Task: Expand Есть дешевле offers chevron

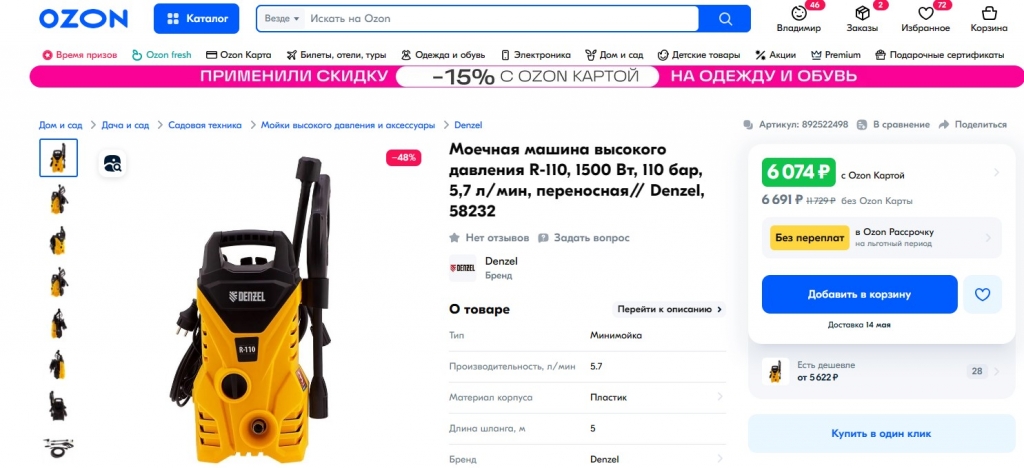Action: 997,371
